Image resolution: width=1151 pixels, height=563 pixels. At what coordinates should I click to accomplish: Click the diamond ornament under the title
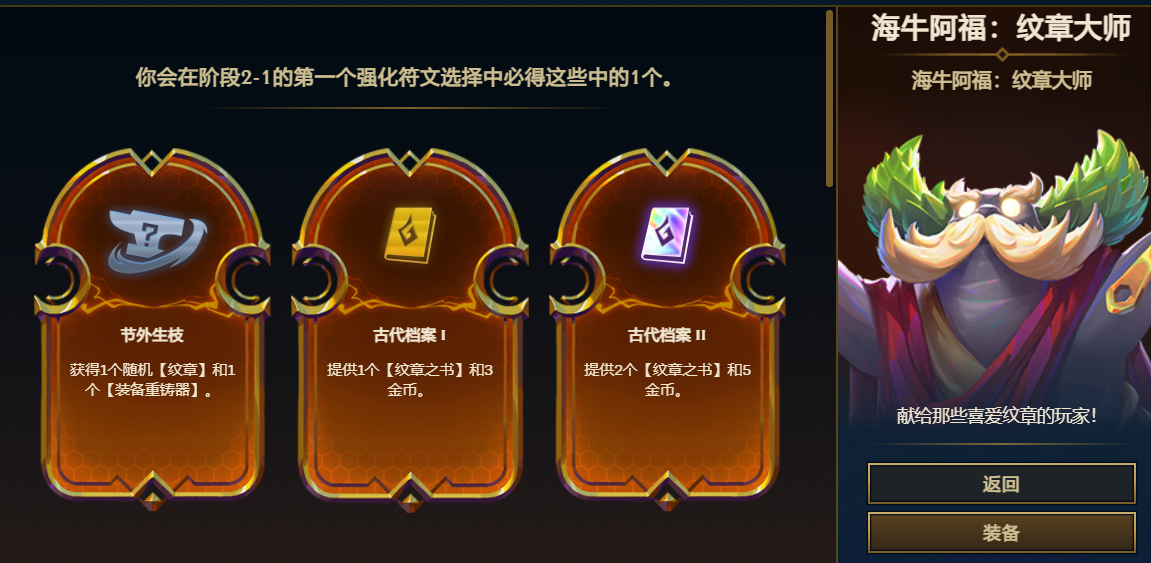pyautogui.click(x=1001, y=54)
